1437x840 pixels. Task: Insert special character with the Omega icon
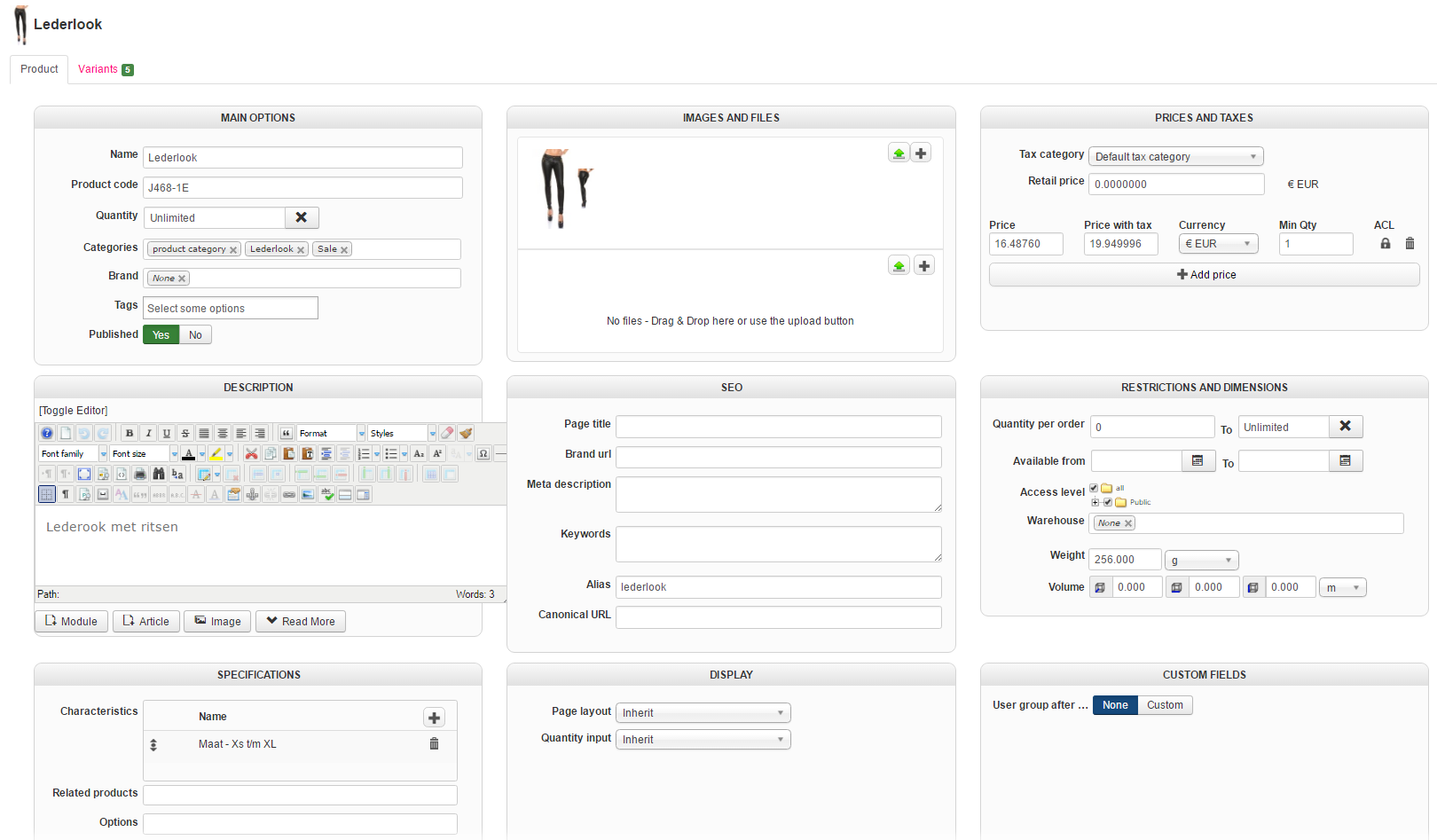(x=483, y=453)
